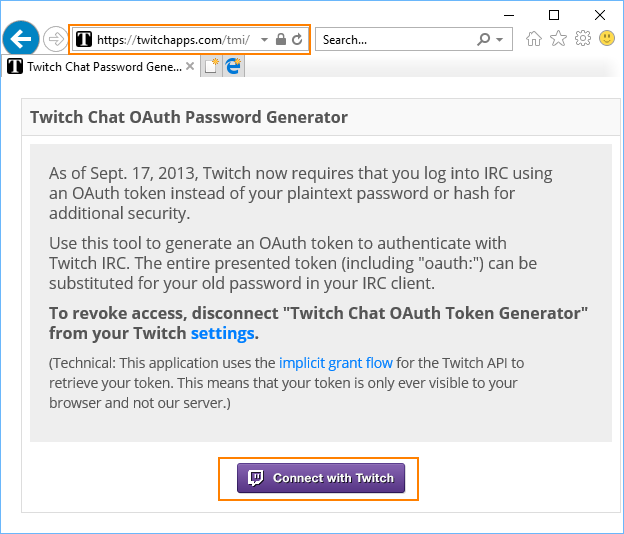Click the Twitch Chat OAuth Password Generator heading
624x534 pixels.
pos(189,117)
